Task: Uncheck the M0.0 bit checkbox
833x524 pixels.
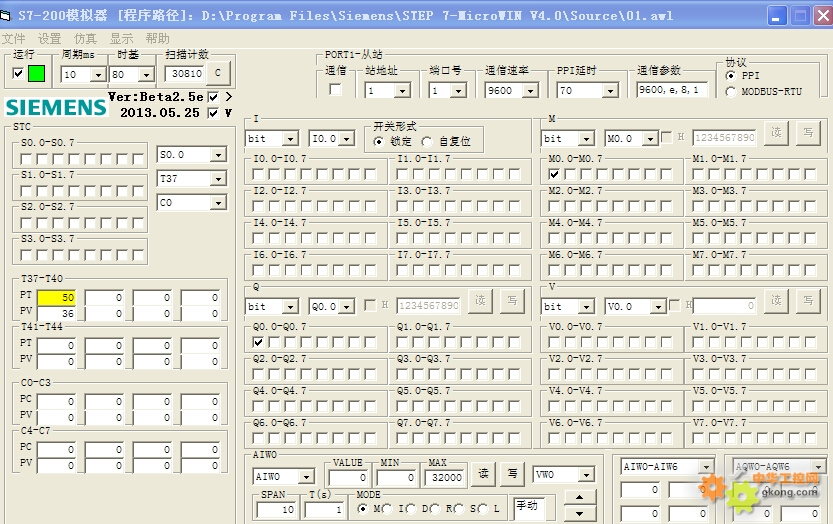Action: tap(554, 174)
